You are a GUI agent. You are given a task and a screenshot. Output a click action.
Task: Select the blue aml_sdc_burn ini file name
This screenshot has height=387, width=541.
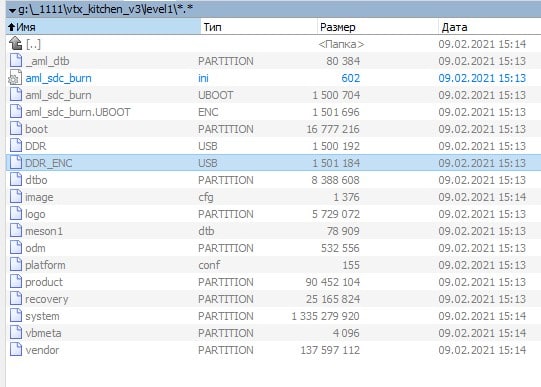coord(58,78)
